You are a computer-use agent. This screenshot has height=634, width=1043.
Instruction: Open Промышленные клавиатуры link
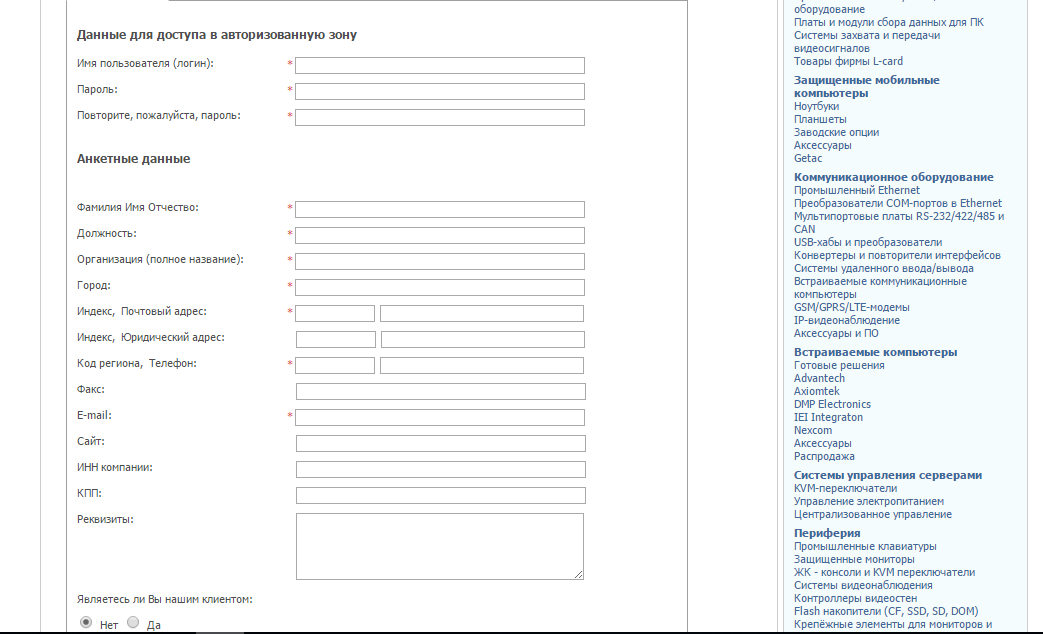[x=865, y=546]
